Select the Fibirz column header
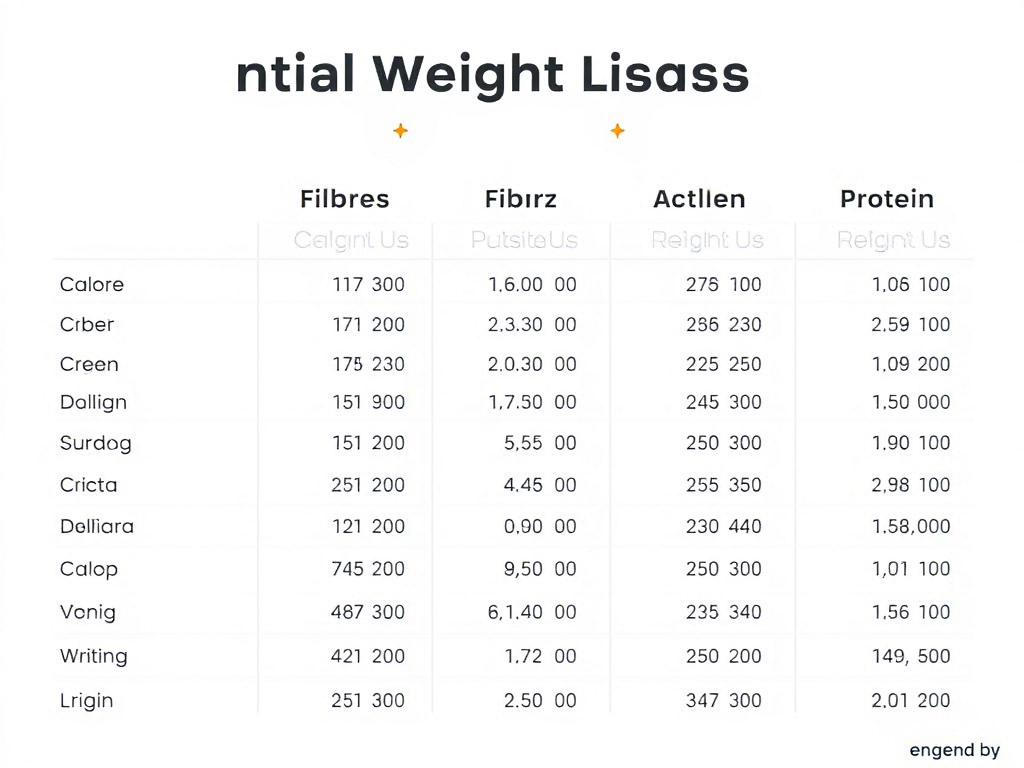The width and height of the screenshot is (1024, 768). (x=520, y=199)
